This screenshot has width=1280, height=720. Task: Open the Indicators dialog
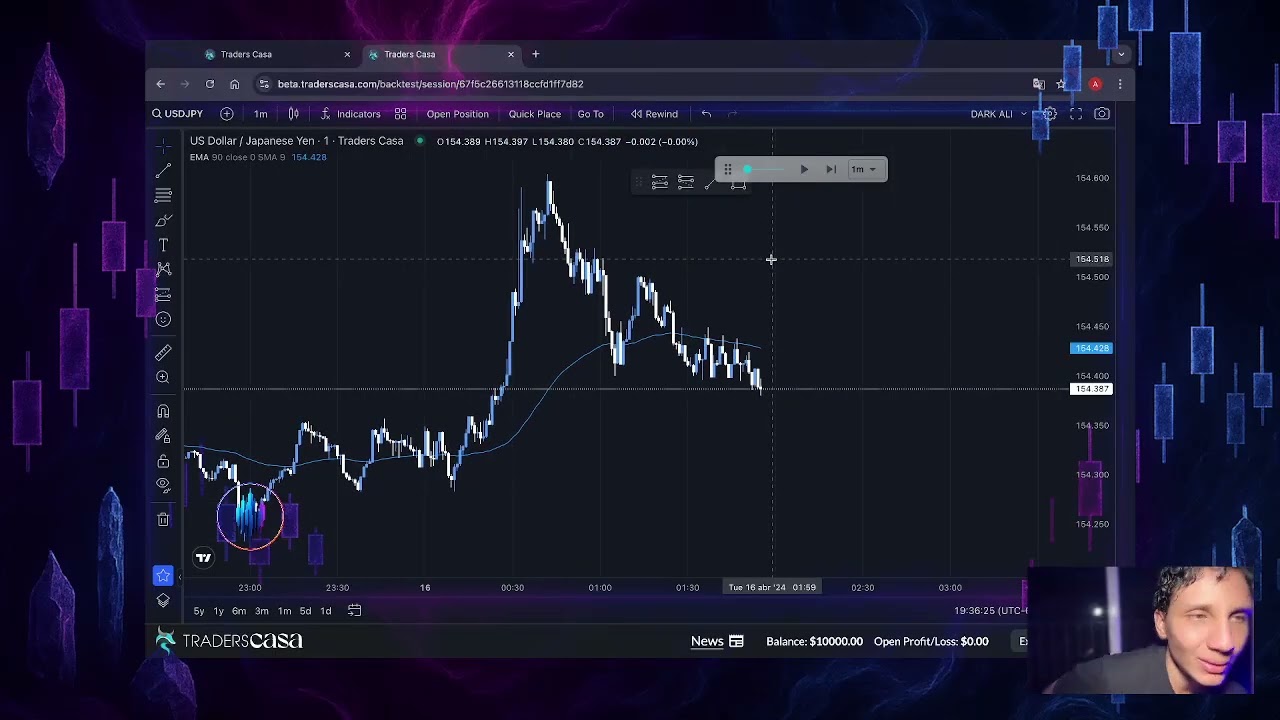pos(350,114)
